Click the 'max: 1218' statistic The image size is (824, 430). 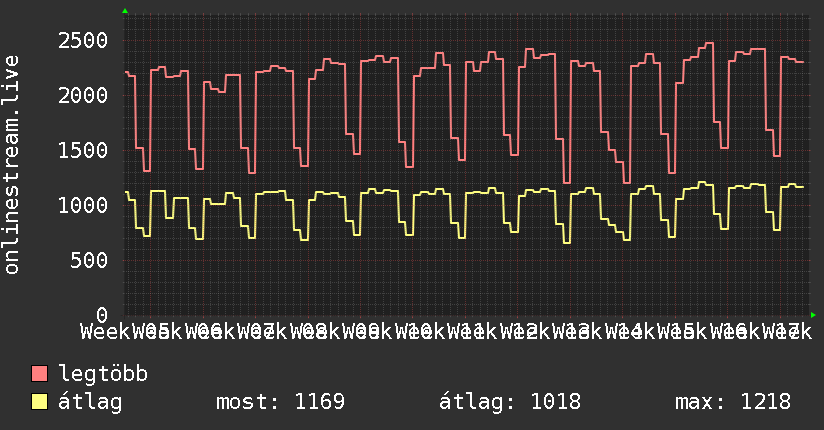pyautogui.click(x=732, y=402)
